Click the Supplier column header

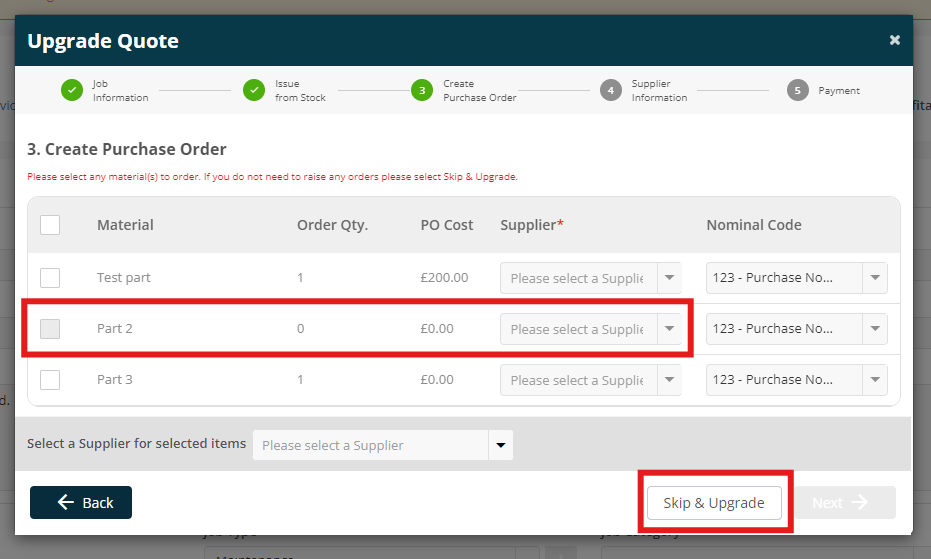[532, 225]
